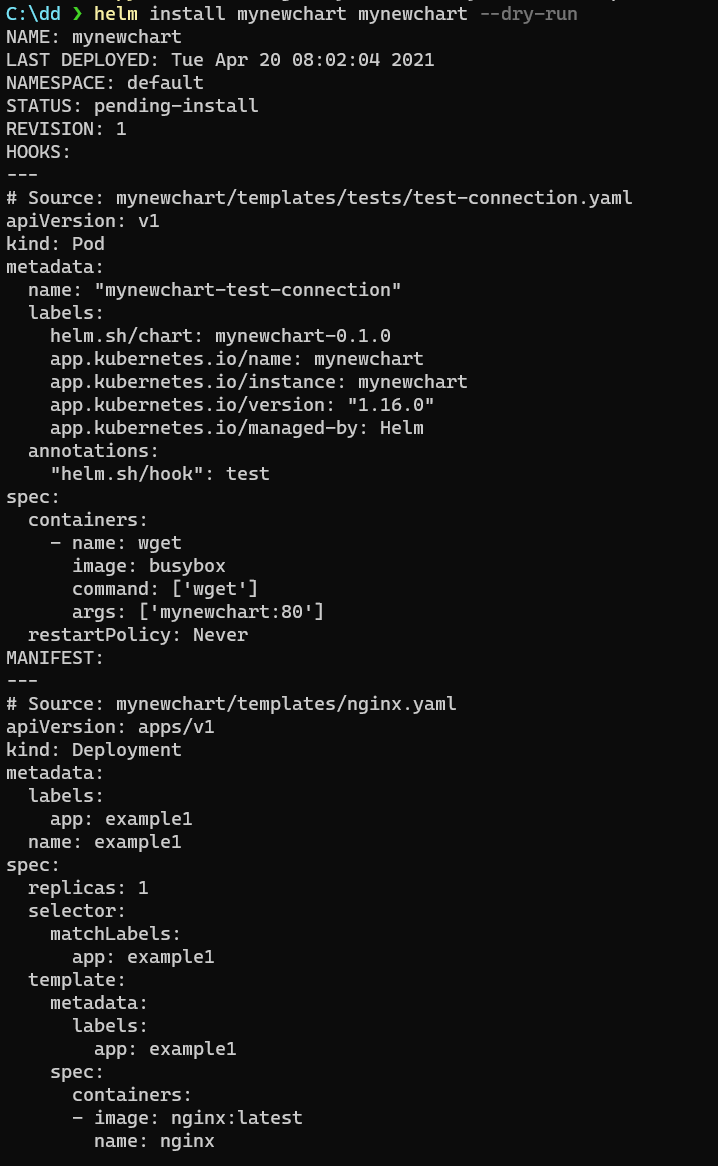The image size is (718, 1166).
Task: Click the managed-by: Helm label line
Action: point(237,428)
